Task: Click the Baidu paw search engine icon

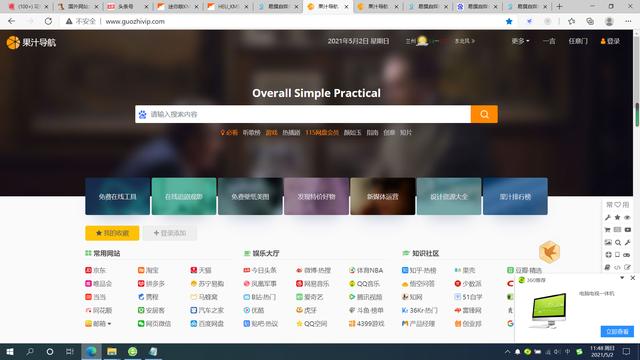Action: pos(142,114)
